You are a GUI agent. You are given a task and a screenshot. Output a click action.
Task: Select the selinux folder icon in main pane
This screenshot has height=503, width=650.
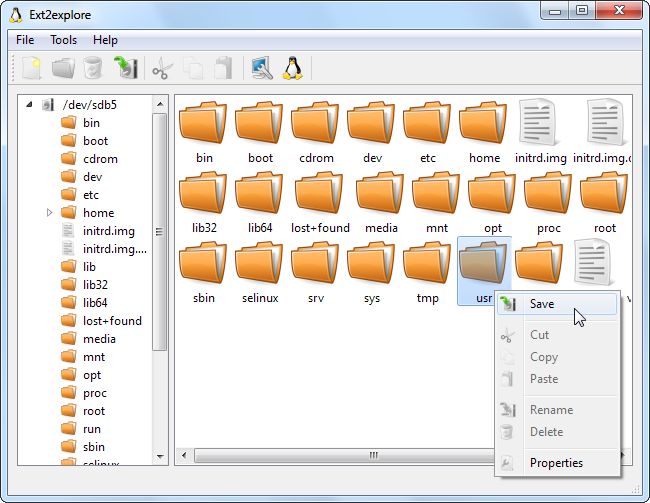coord(260,263)
